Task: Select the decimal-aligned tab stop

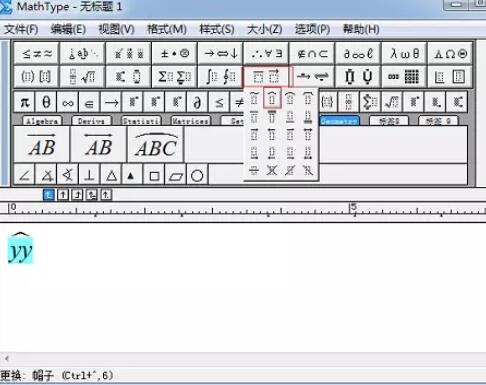Action: click(106, 195)
